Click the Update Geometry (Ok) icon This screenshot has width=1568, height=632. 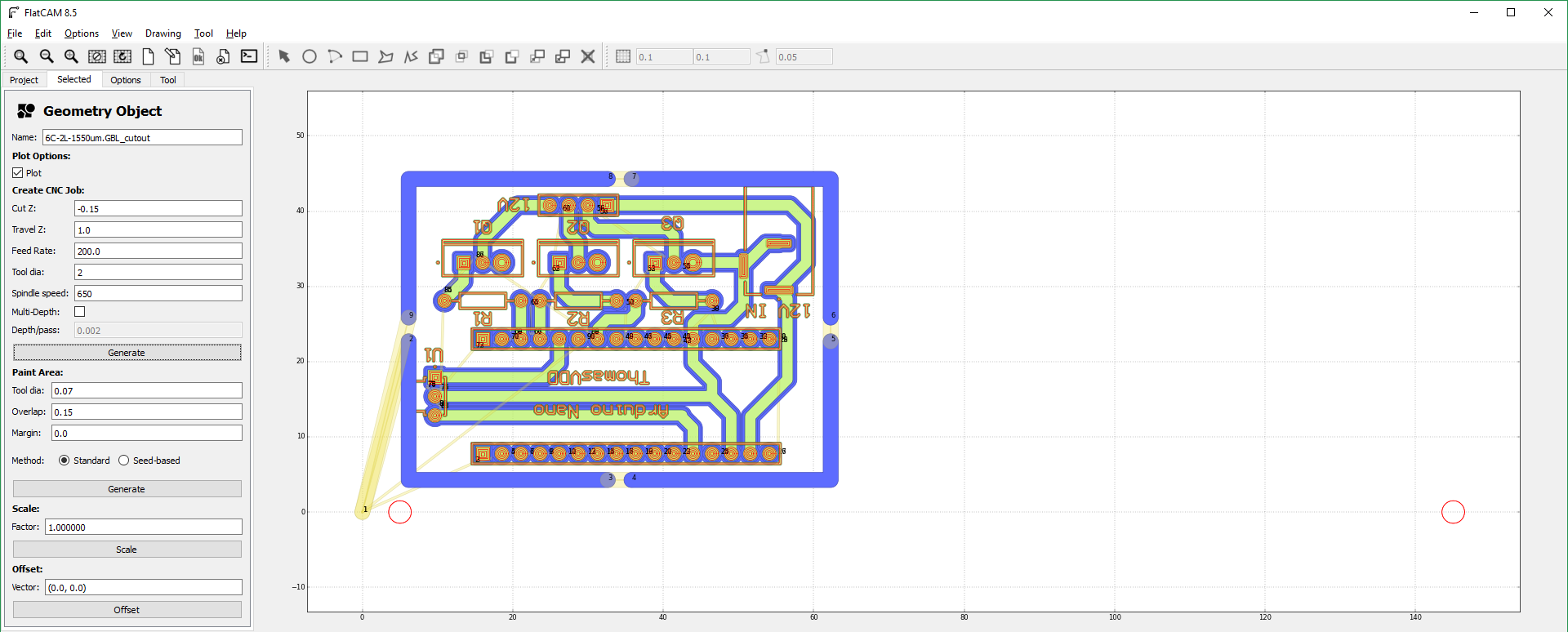[x=198, y=56]
